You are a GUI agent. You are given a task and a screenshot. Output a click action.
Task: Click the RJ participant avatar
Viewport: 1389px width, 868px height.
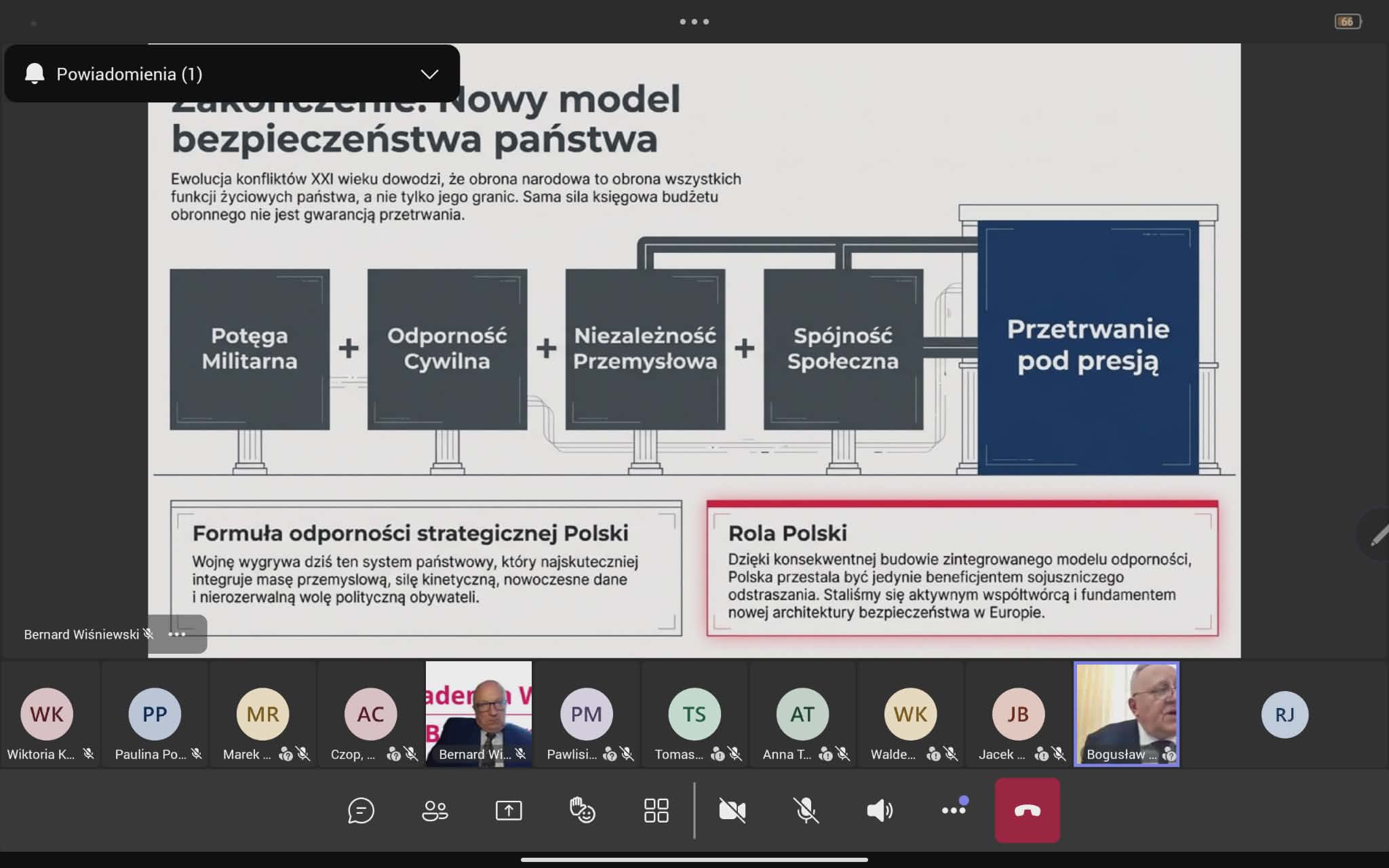[1285, 714]
